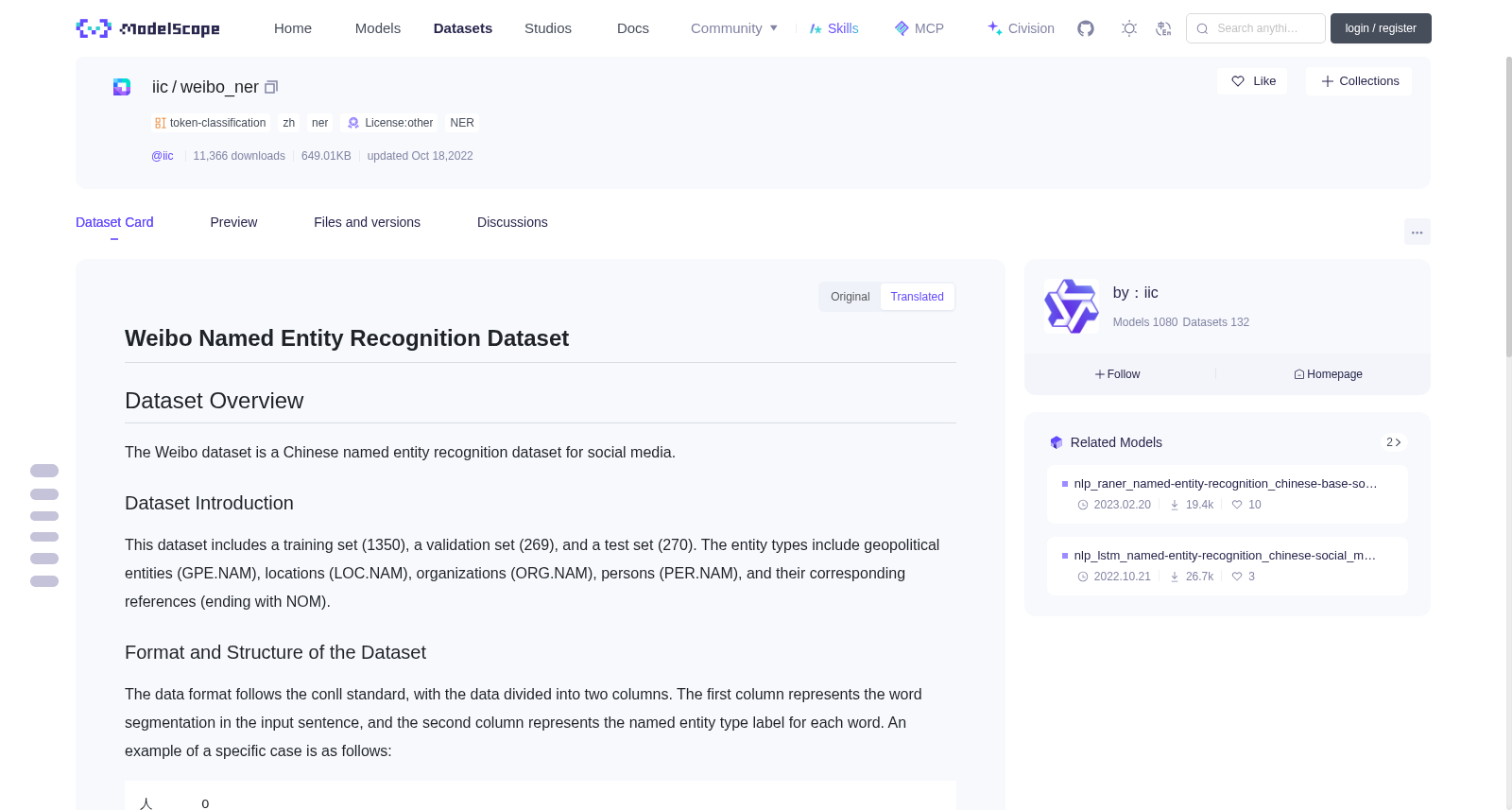Navigate to Studios
The image size is (1512, 810).
[548, 28]
